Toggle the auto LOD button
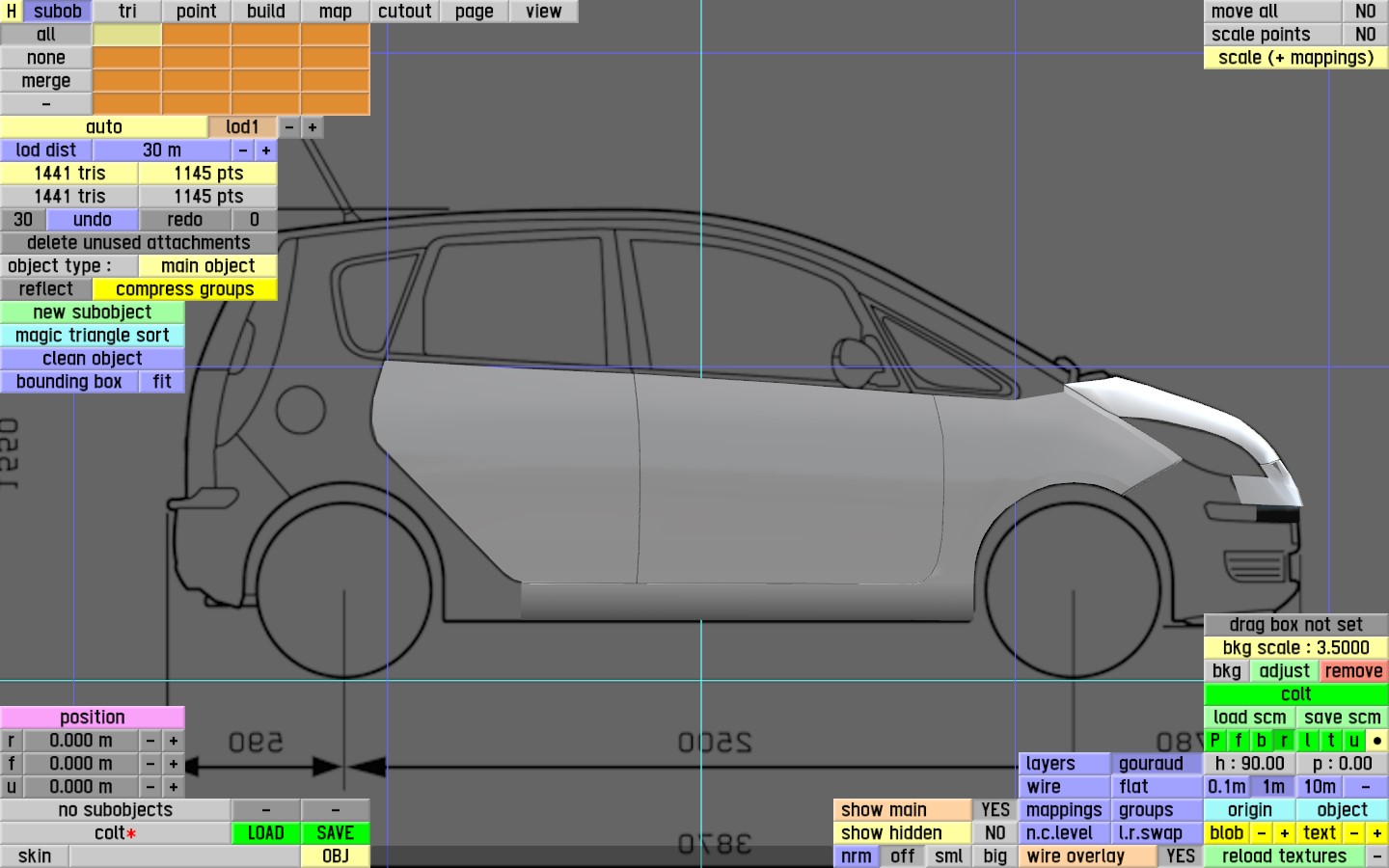 pos(104,127)
